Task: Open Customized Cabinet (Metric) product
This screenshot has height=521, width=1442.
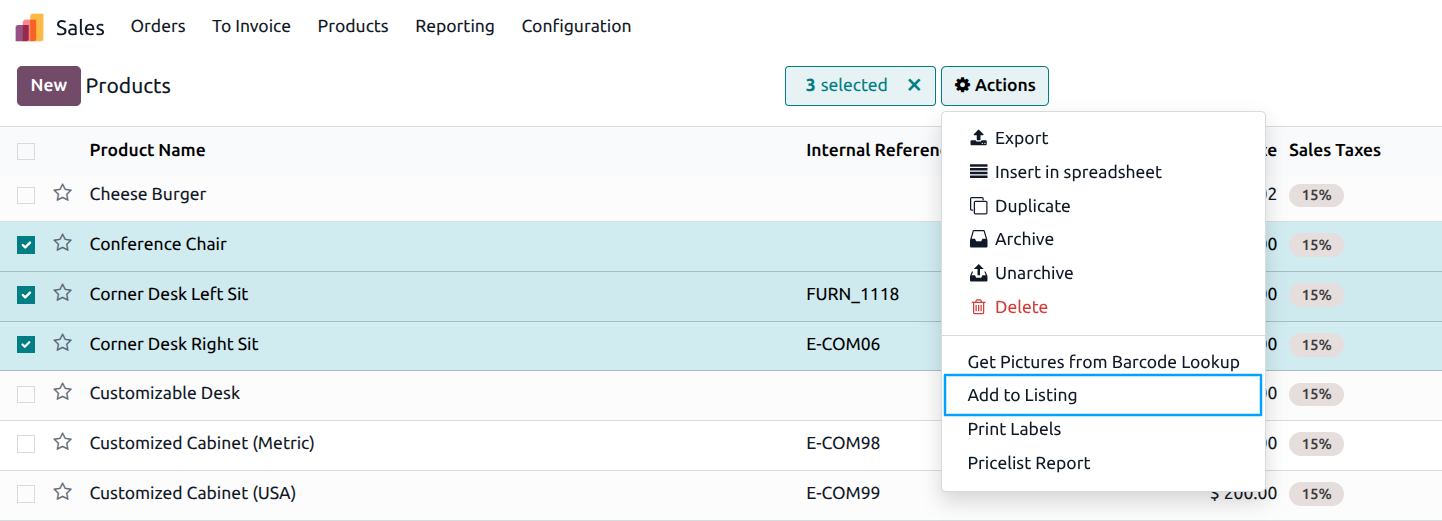Action: 202,443
